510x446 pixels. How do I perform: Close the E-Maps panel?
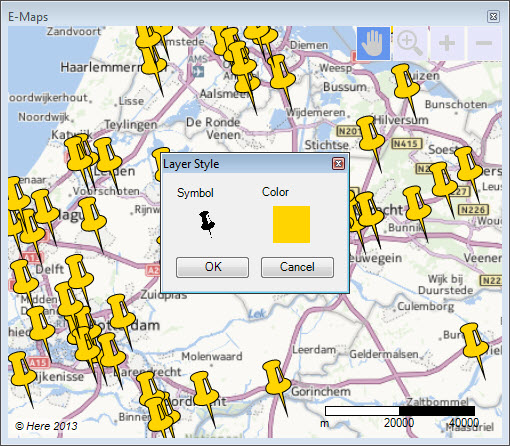[x=493, y=16]
